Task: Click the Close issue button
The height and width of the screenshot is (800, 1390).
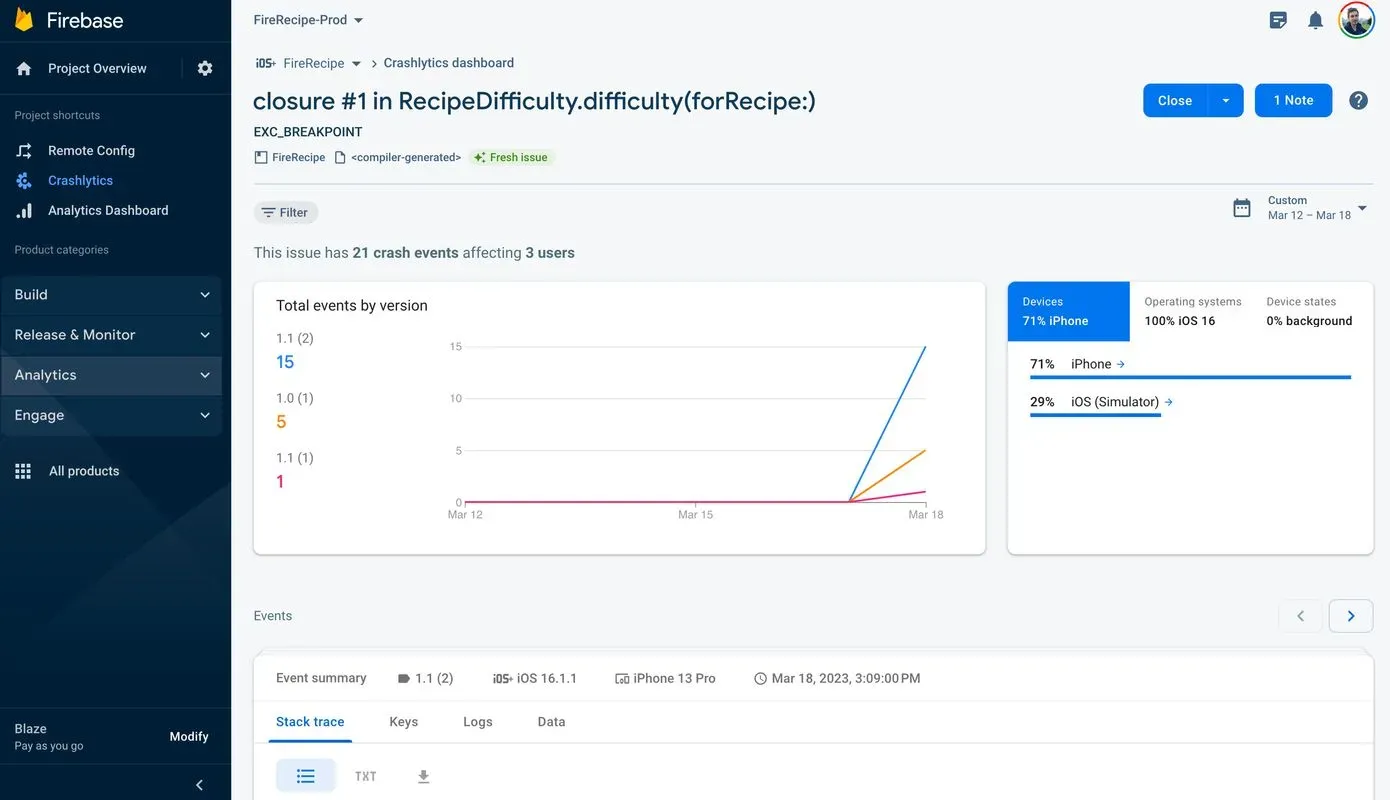Action: coord(1175,100)
